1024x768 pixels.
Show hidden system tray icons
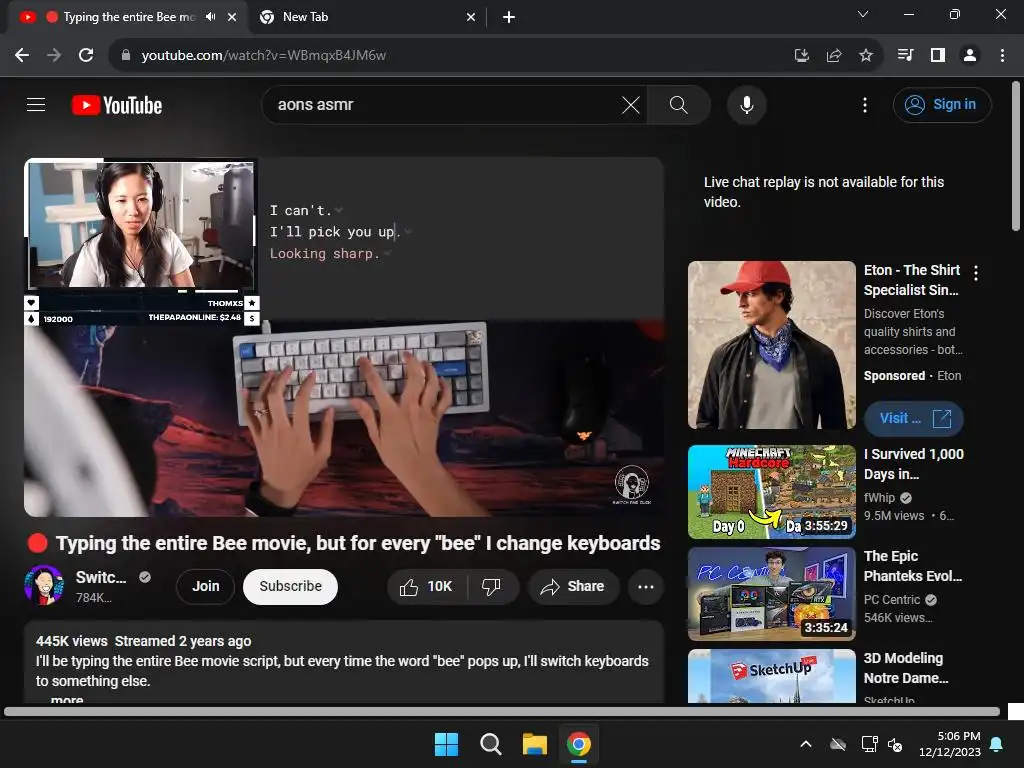click(806, 744)
